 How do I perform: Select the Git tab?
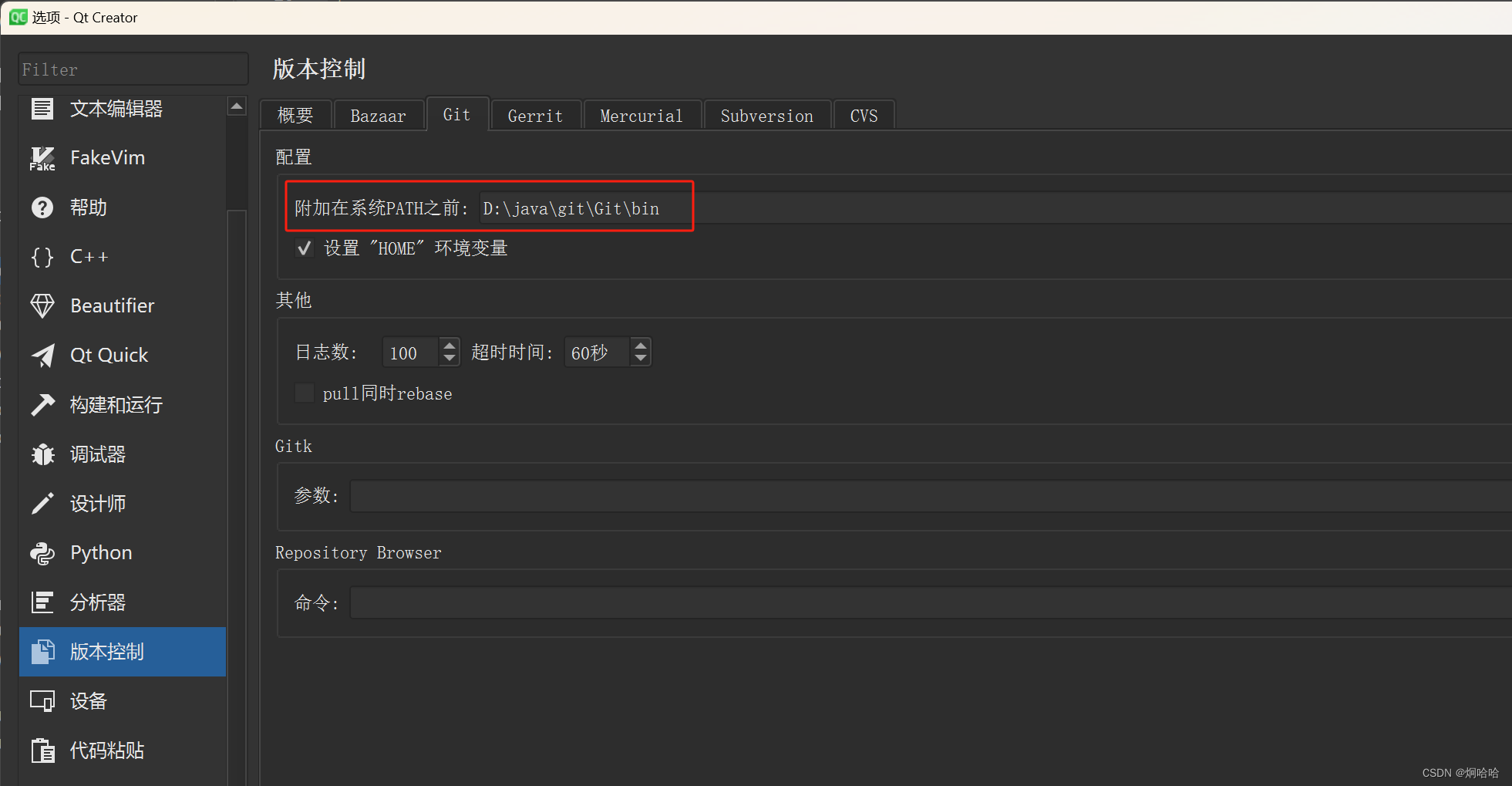457,114
